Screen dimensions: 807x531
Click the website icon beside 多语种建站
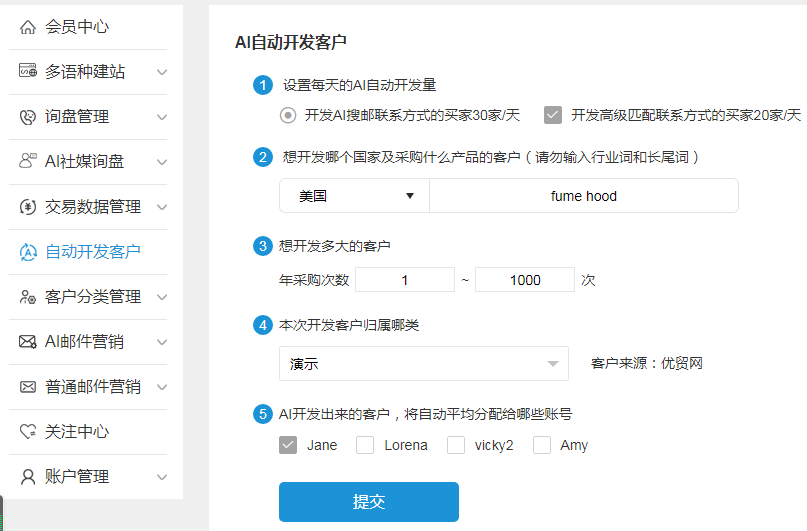pyautogui.click(x=28, y=70)
